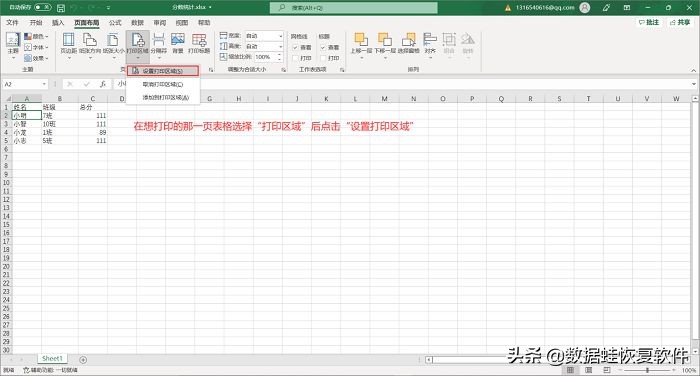This screenshot has height=376, width=700.
Task: Click the 背景 (Background) button
Action: click(178, 43)
